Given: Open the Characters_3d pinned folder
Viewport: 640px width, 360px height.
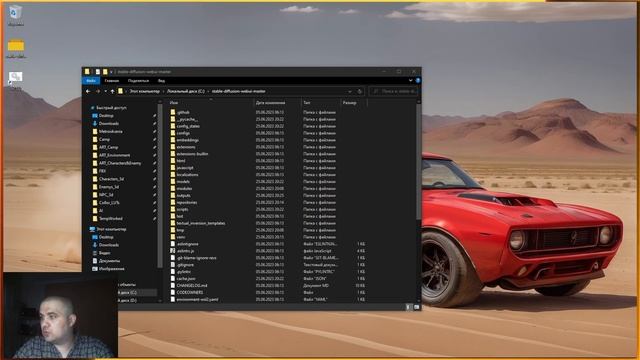Looking at the screenshot, I should click(x=111, y=179).
